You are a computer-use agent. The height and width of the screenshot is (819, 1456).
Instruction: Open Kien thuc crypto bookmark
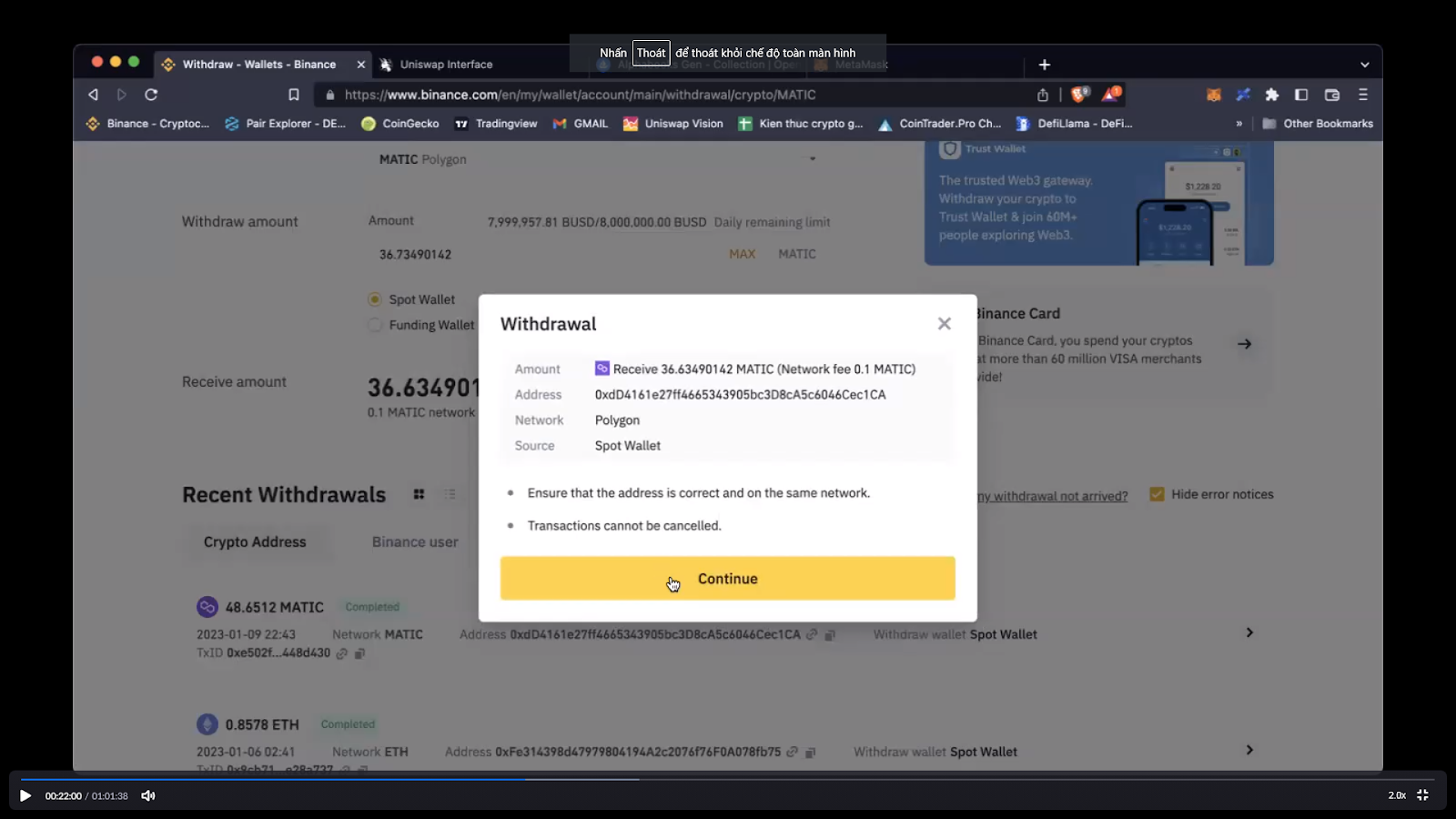click(x=801, y=124)
